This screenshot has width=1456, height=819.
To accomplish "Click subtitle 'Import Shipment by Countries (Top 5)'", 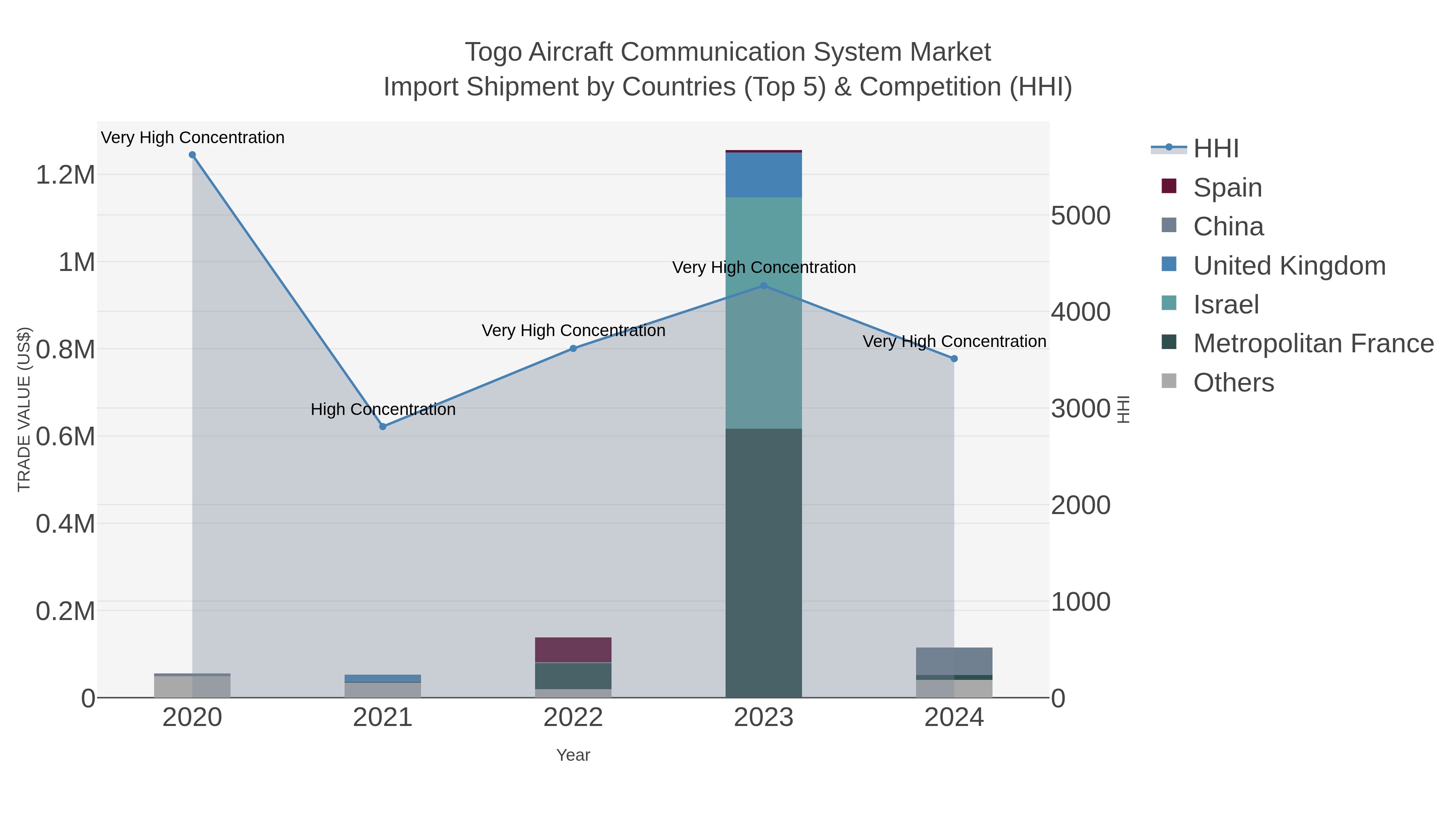I will (x=604, y=87).
